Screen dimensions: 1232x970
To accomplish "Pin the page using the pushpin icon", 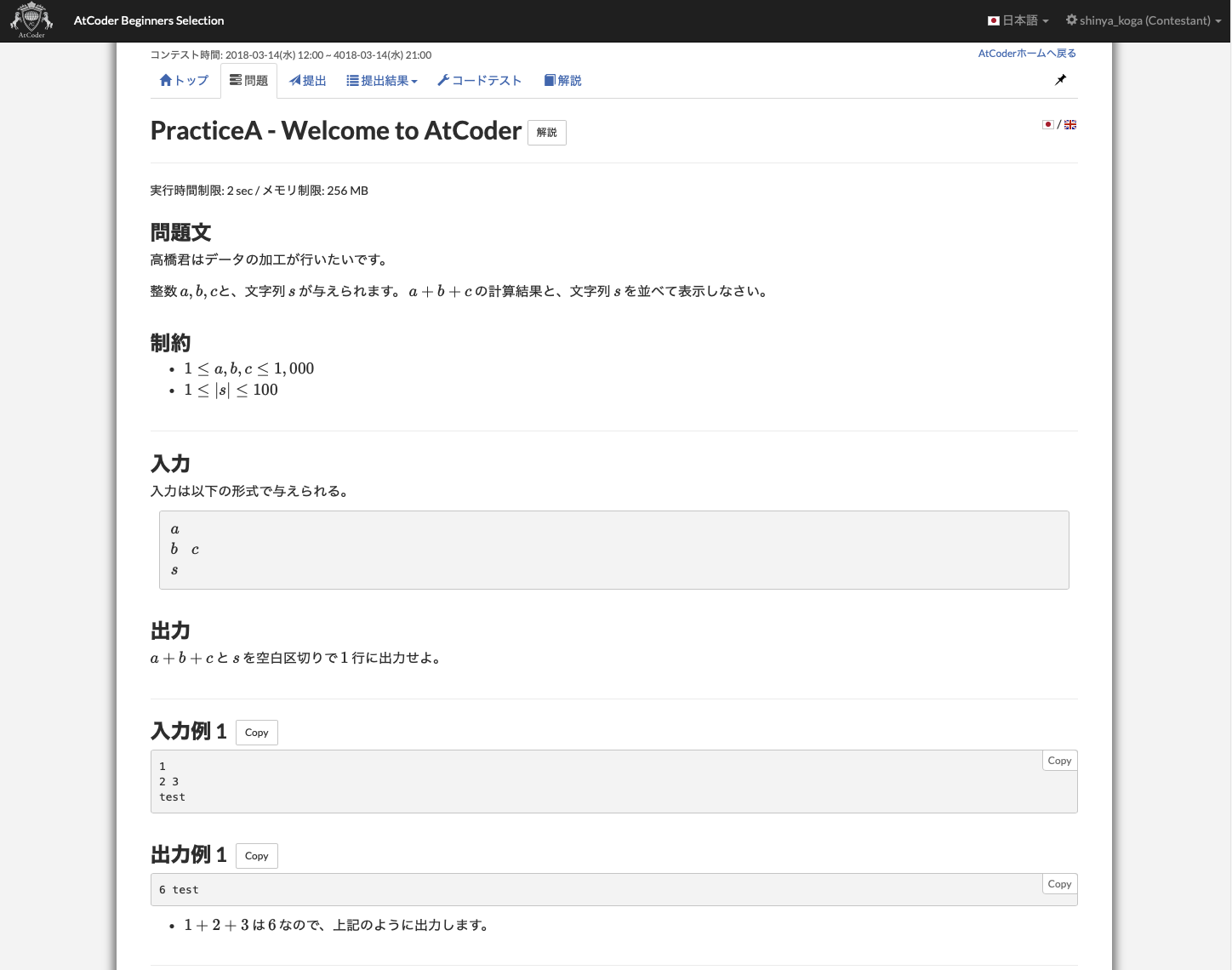I will tap(1060, 80).
